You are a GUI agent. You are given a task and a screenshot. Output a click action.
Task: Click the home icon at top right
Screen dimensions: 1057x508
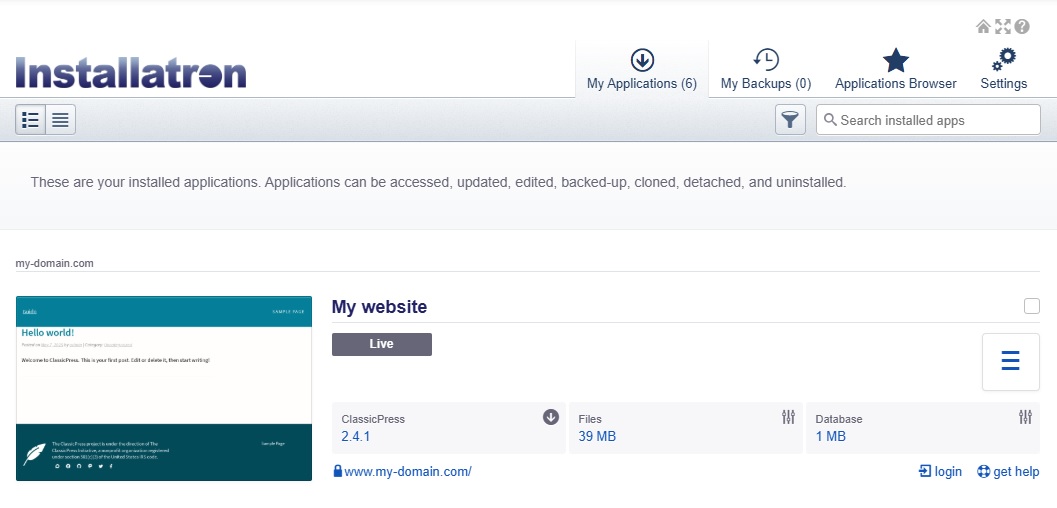pos(983,27)
